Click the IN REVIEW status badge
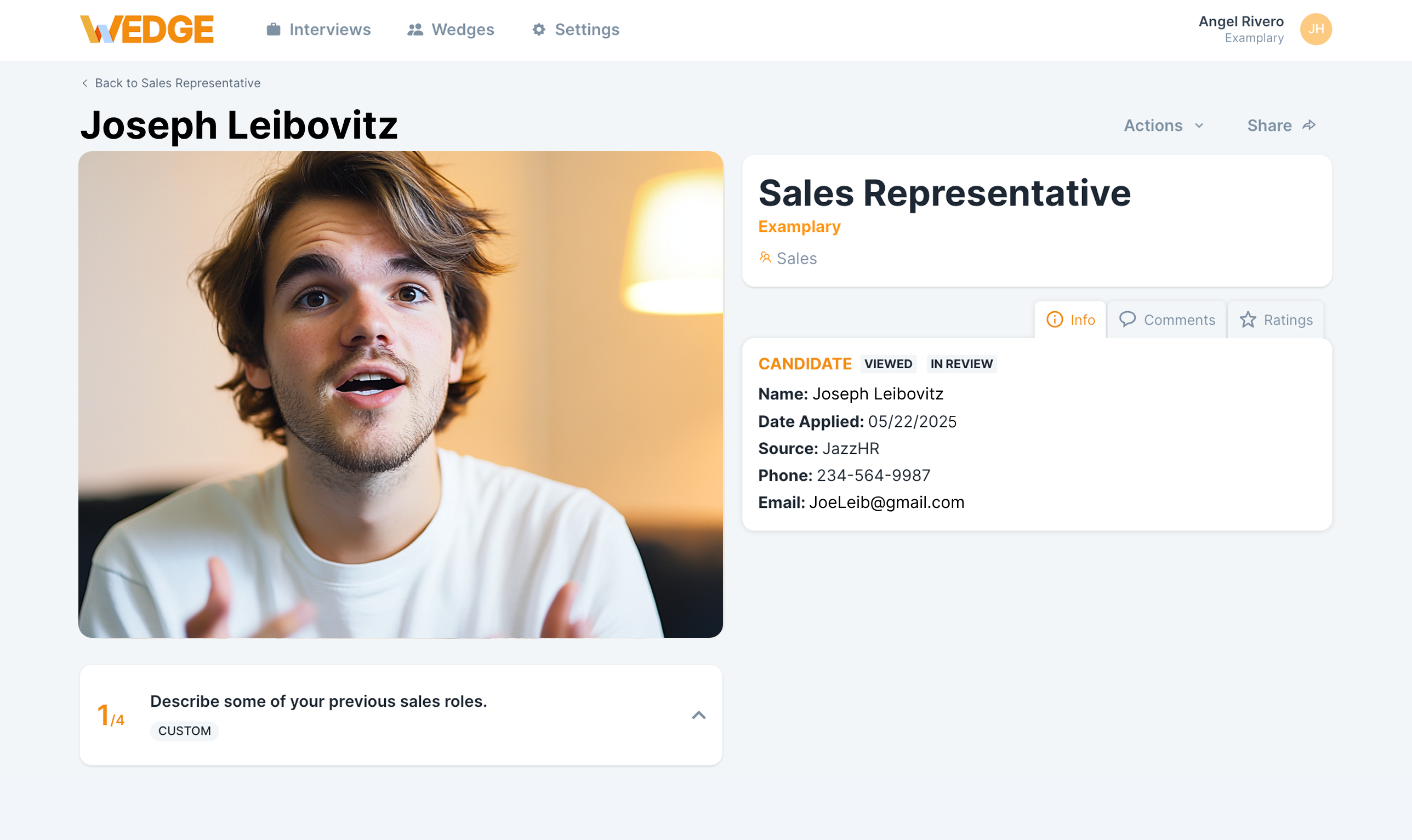The width and height of the screenshot is (1412, 840). pos(961,364)
